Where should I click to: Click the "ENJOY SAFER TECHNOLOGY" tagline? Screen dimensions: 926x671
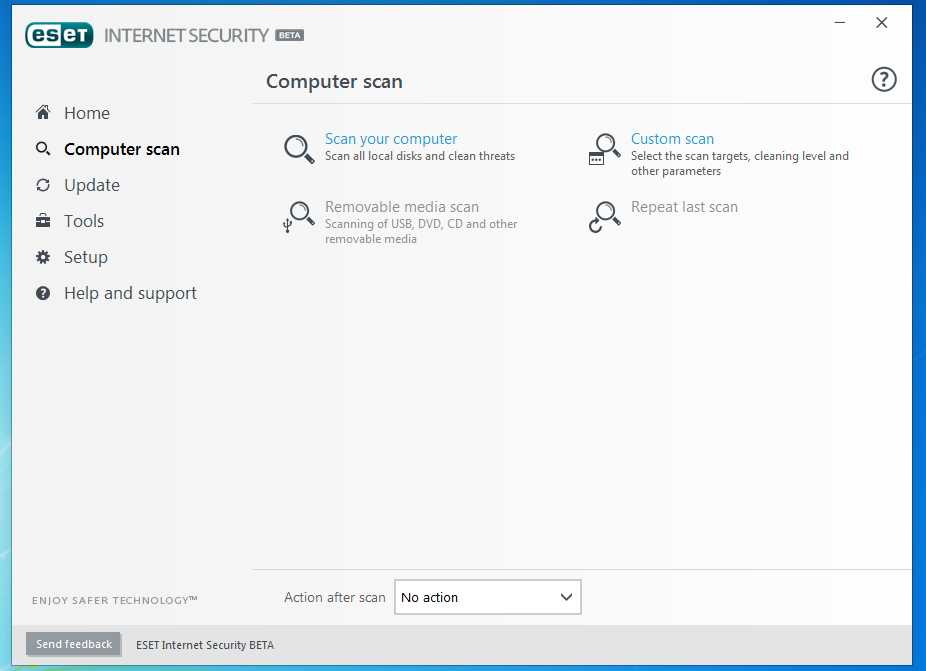click(115, 600)
